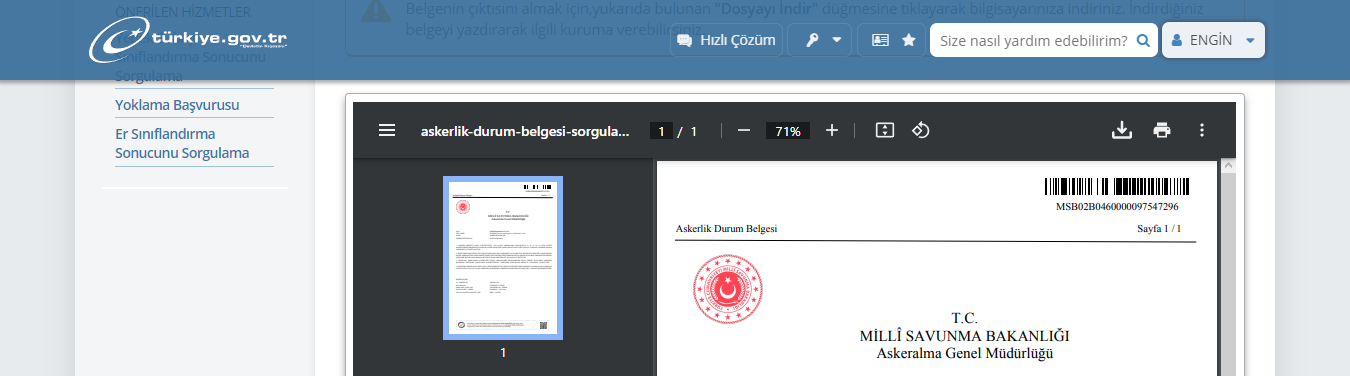Open Hızlı Çözüm quick help
This screenshot has height=376, width=1350.
[x=726, y=40]
